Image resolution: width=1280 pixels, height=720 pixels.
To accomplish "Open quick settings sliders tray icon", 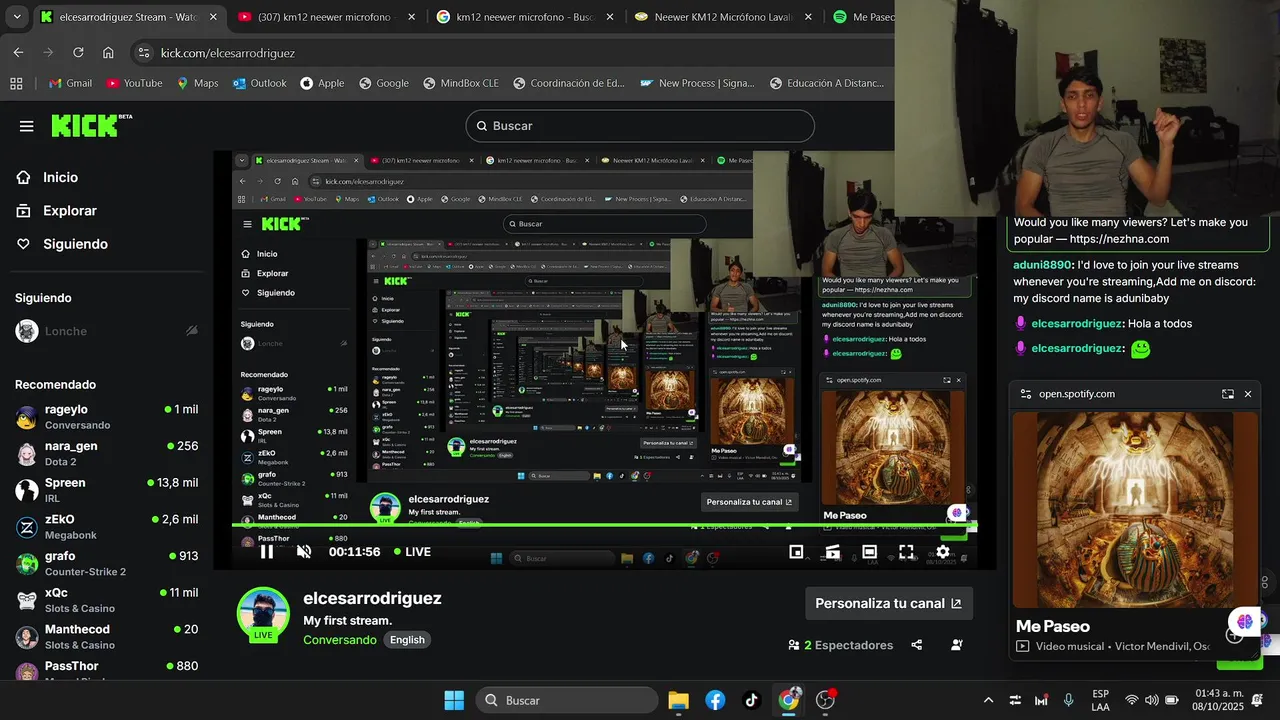I will 1015,700.
